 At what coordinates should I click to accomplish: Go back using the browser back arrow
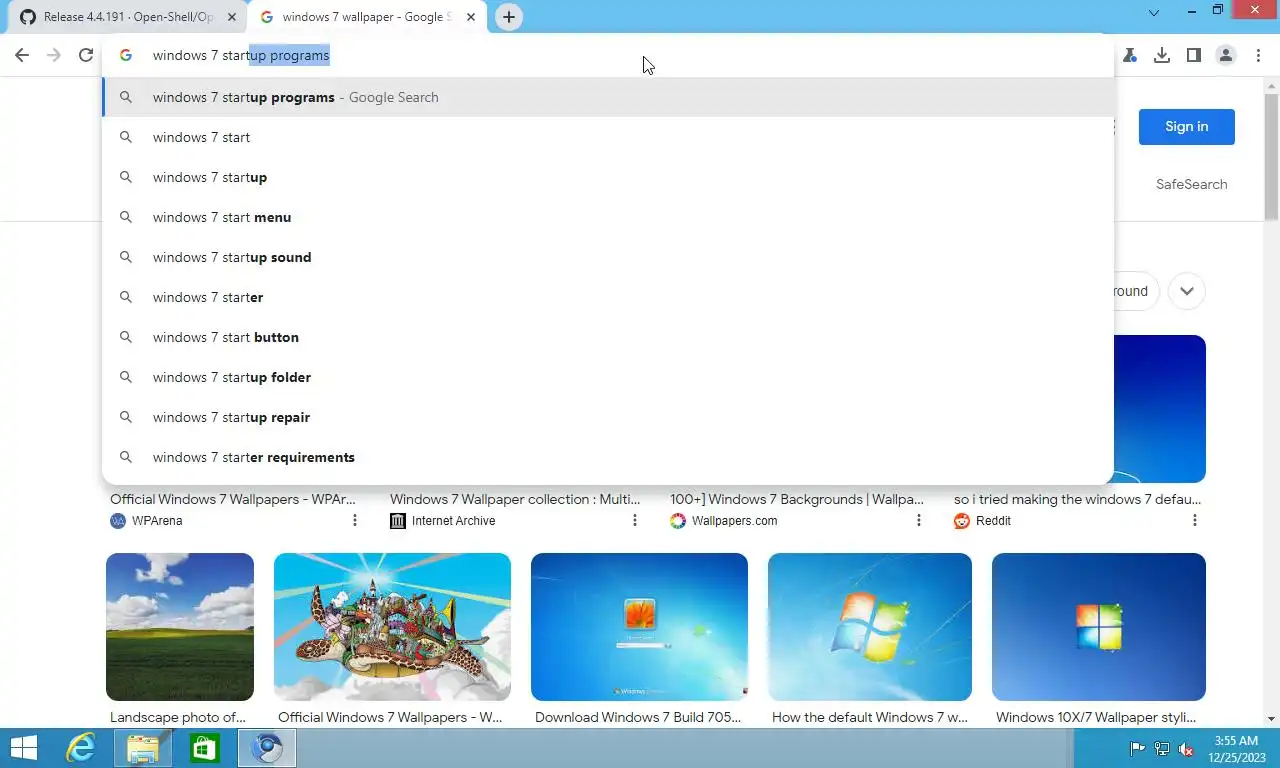(22, 55)
